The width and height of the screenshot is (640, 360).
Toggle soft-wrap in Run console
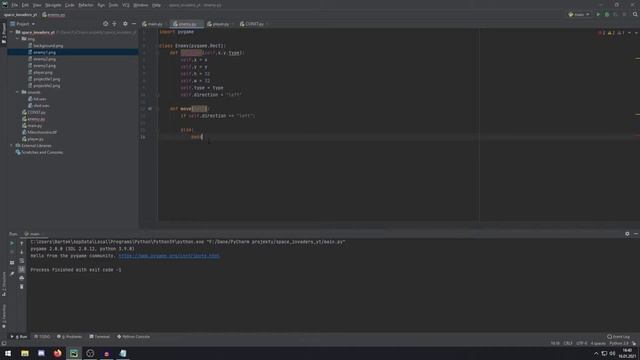tap(22, 260)
